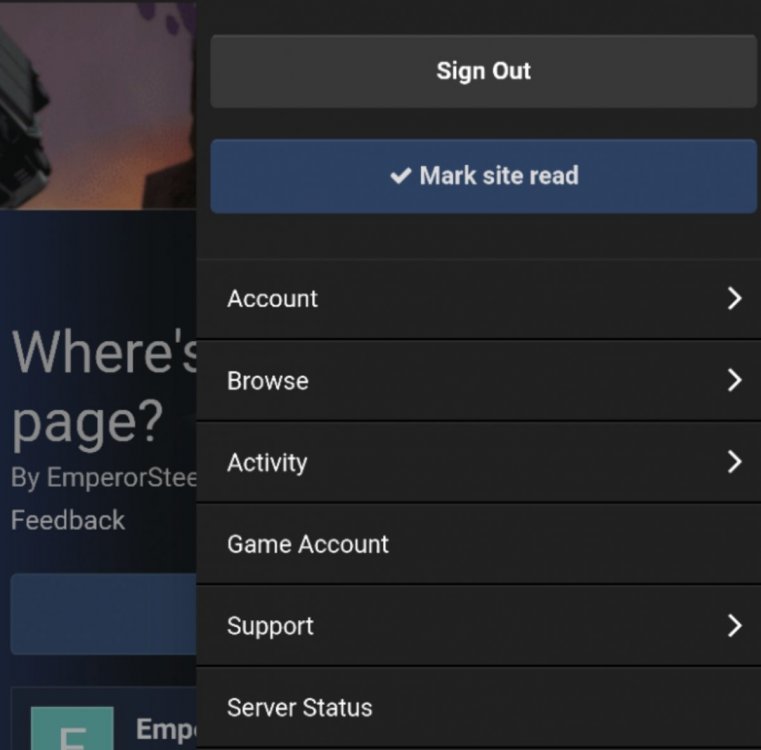Click the teal E avatar thumbnail
The image size is (761, 750).
[72, 728]
